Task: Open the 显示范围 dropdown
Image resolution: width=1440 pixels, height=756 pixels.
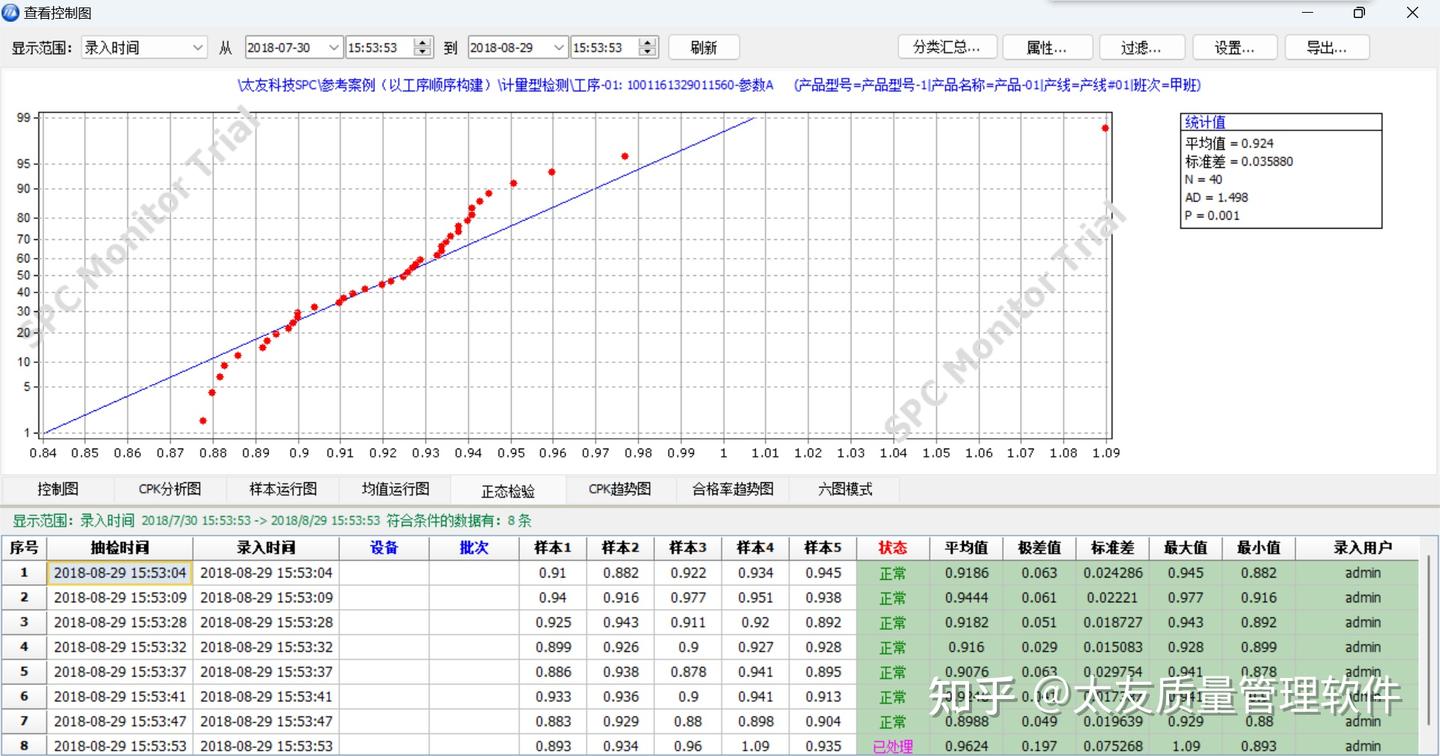Action: 143,46
